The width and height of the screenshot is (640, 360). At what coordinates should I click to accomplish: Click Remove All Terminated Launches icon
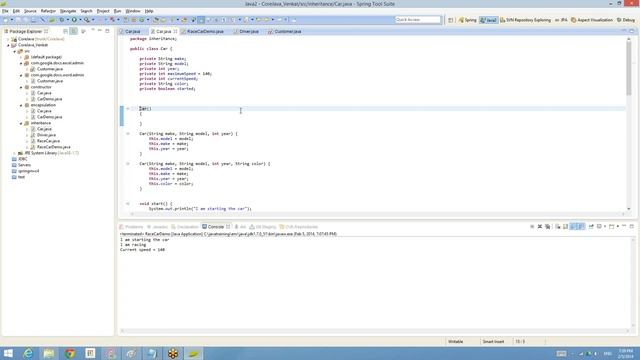[x=547, y=227]
